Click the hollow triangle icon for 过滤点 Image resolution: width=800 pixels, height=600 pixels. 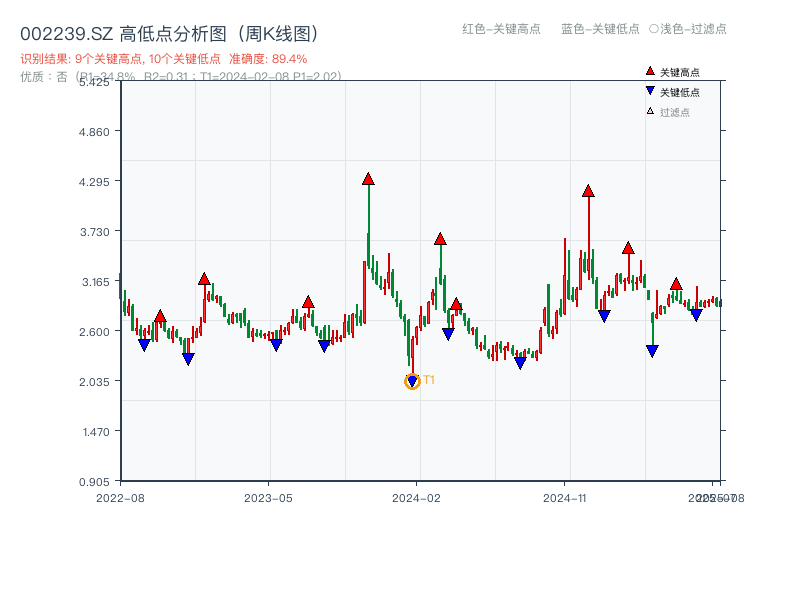650,111
